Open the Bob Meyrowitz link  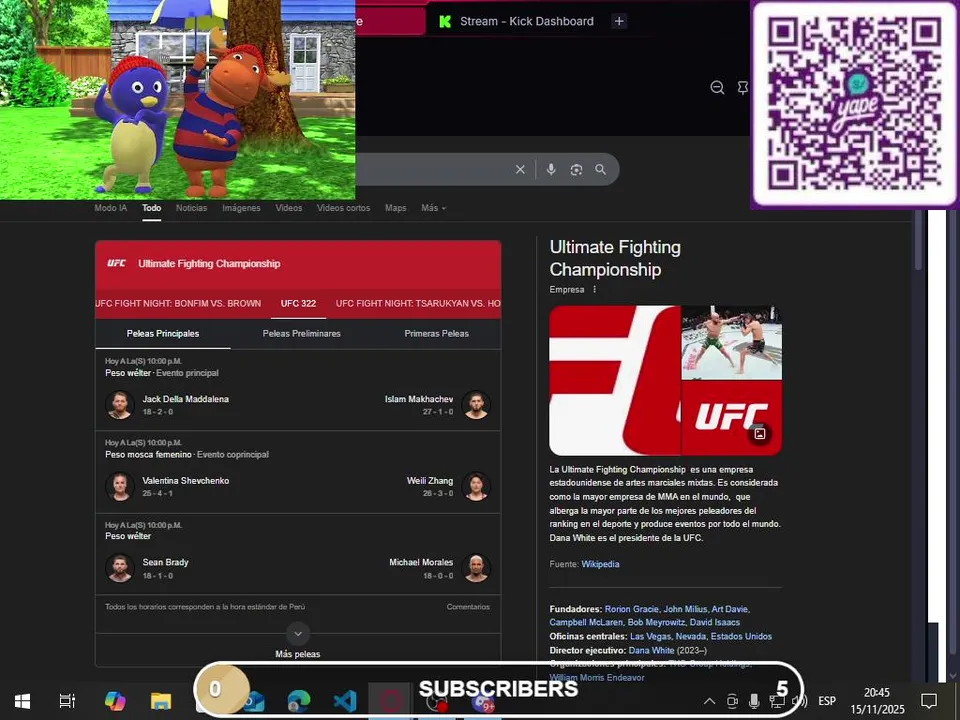coord(656,623)
